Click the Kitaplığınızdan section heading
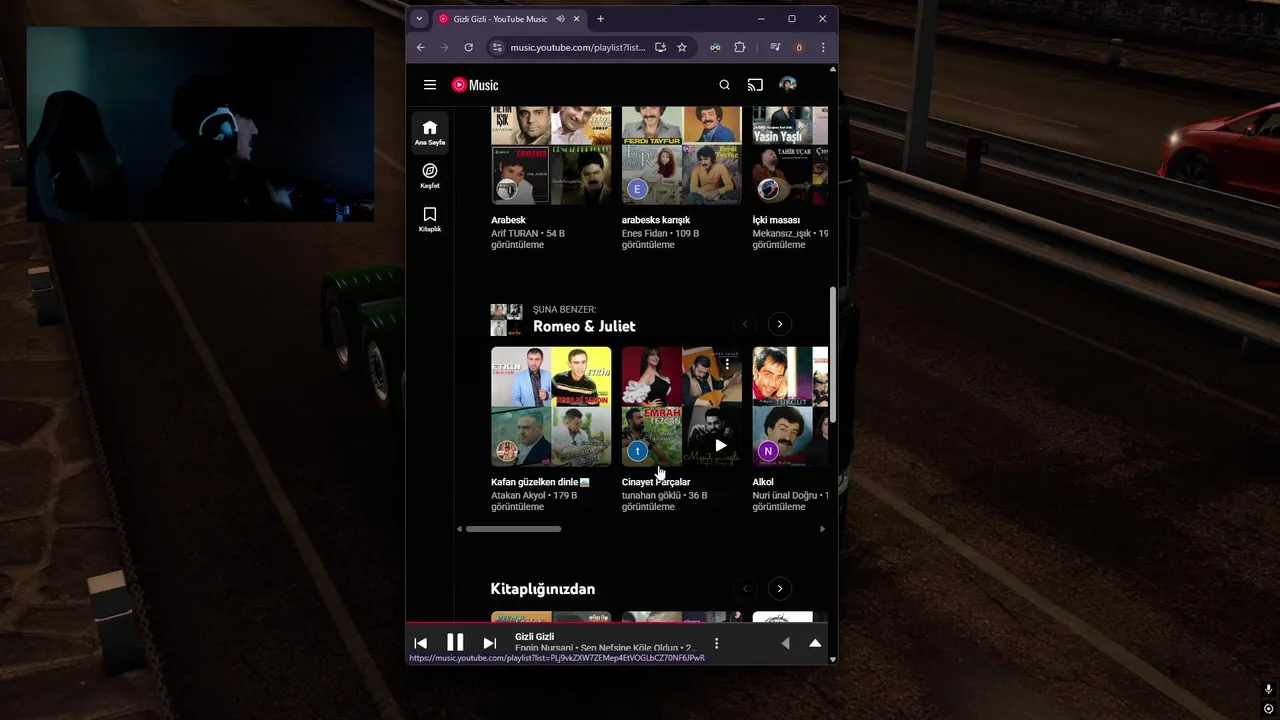 543,589
